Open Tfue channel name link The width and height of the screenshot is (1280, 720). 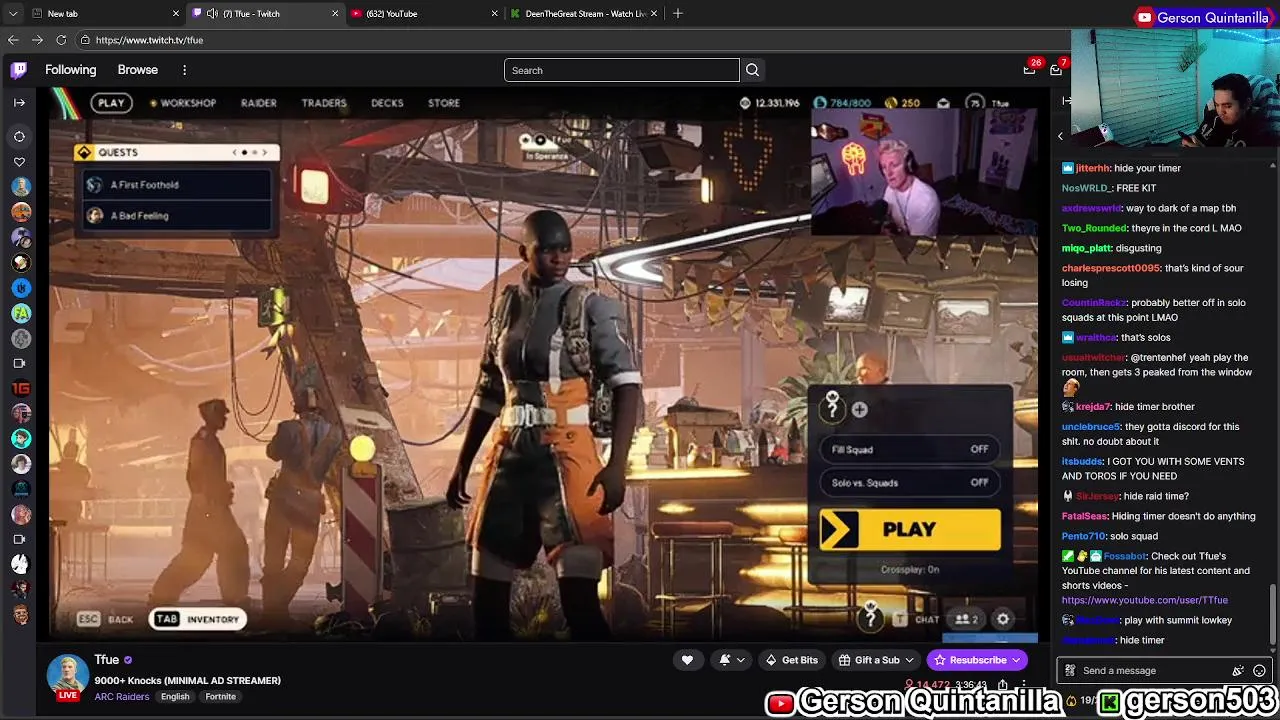coord(106,660)
